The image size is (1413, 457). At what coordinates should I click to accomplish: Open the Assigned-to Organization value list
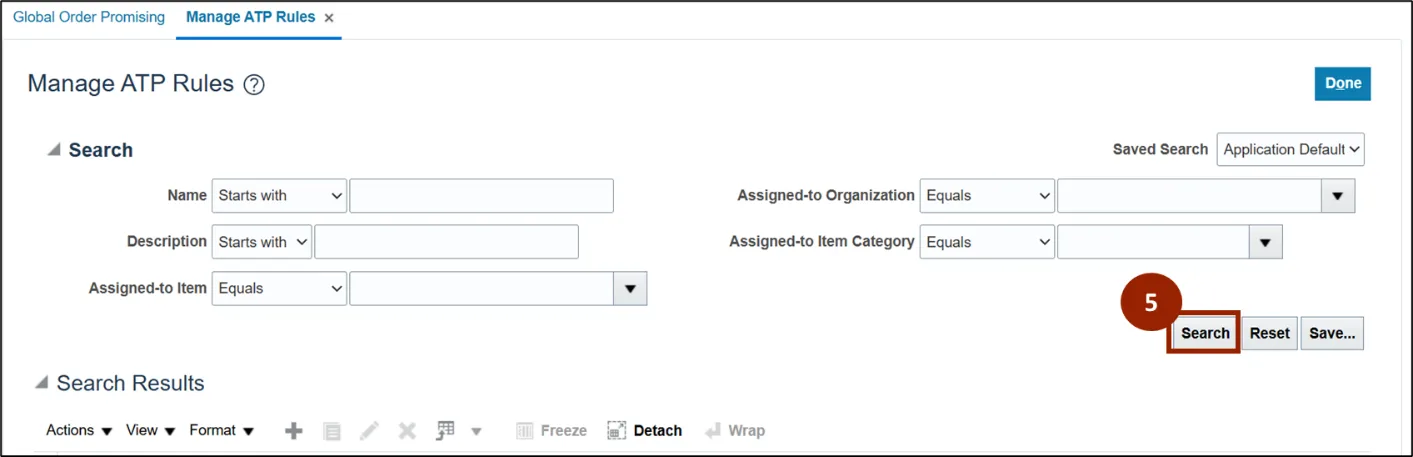point(1337,196)
